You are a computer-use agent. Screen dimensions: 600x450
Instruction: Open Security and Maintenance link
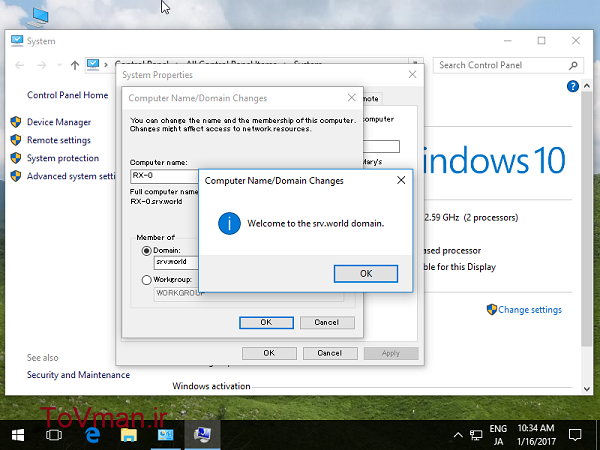click(x=78, y=375)
